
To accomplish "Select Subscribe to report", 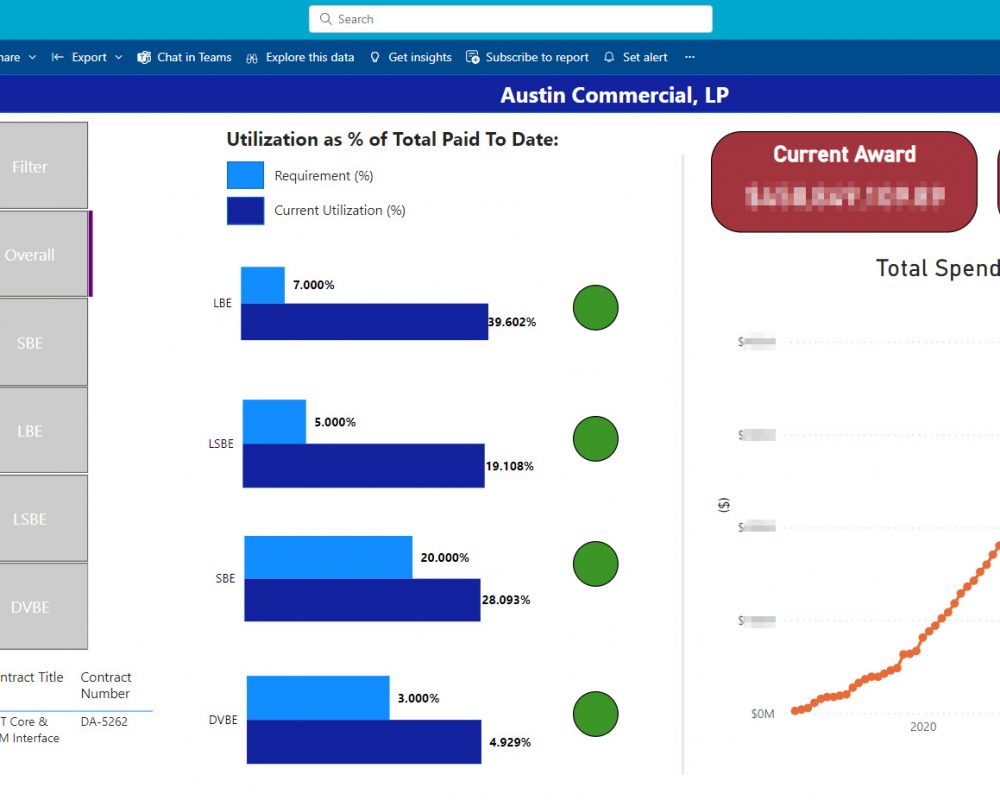I will coord(537,57).
